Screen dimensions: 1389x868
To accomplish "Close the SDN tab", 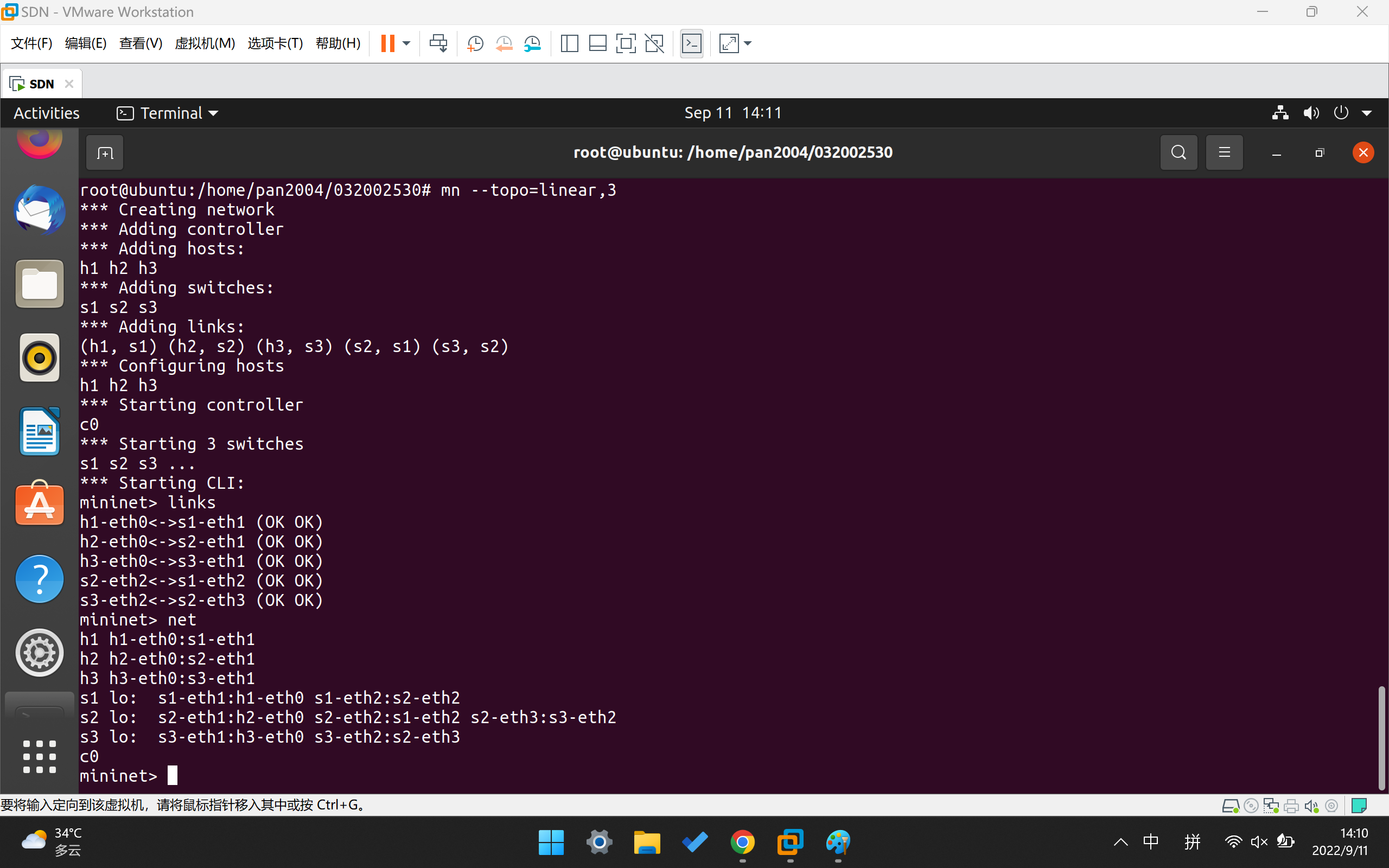I will pyautogui.click(x=69, y=84).
